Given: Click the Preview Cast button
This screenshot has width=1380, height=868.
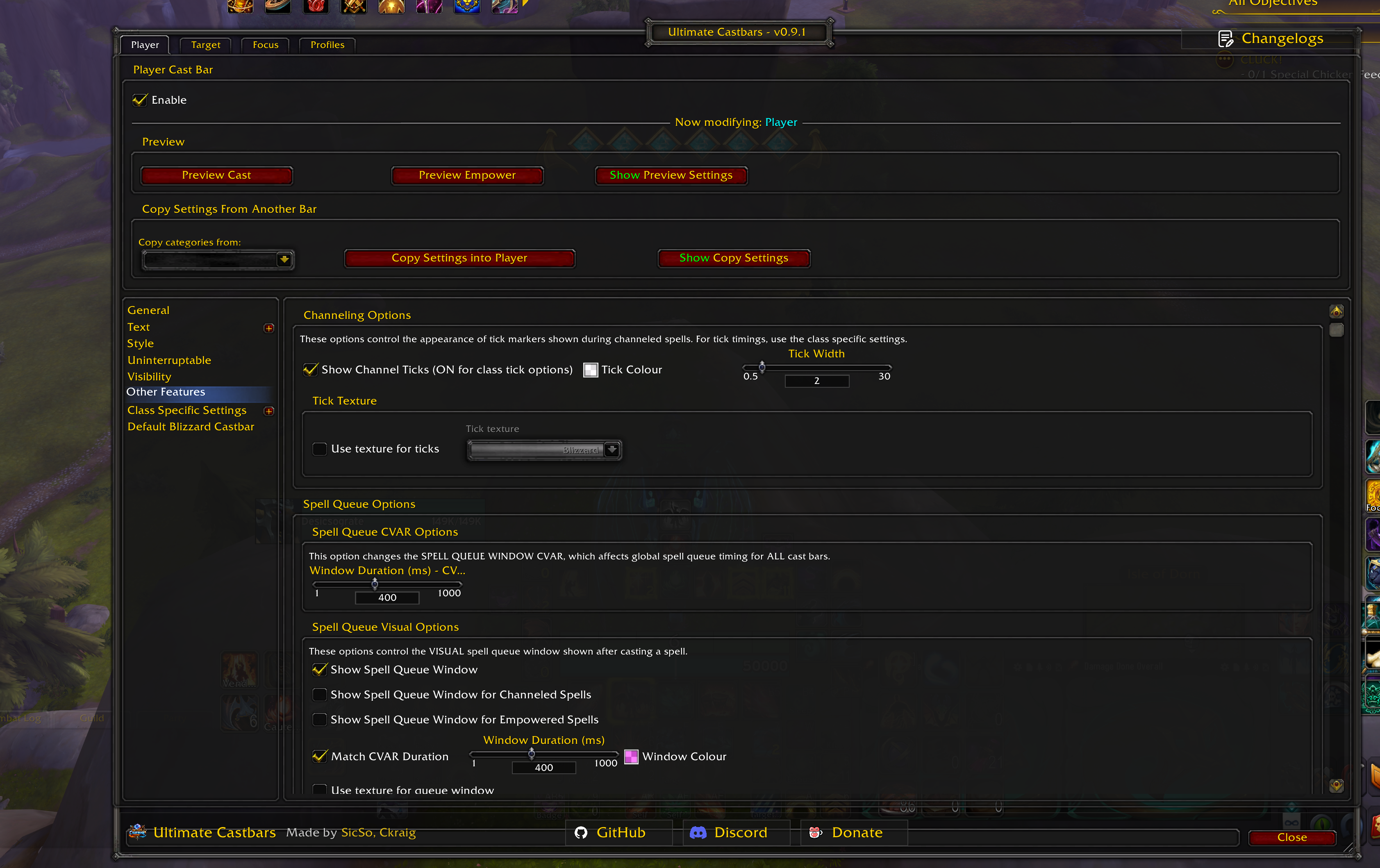Looking at the screenshot, I should (x=217, y=175).
